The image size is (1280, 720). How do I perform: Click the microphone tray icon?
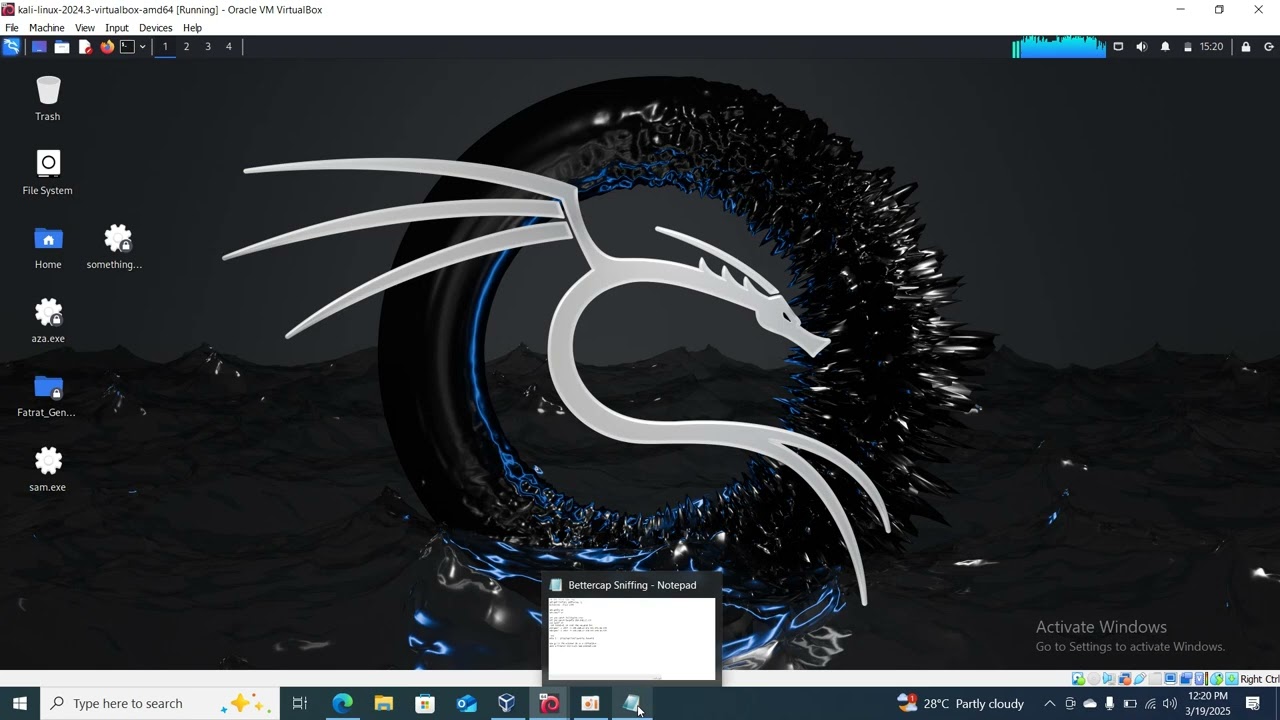click(1110, 703)
